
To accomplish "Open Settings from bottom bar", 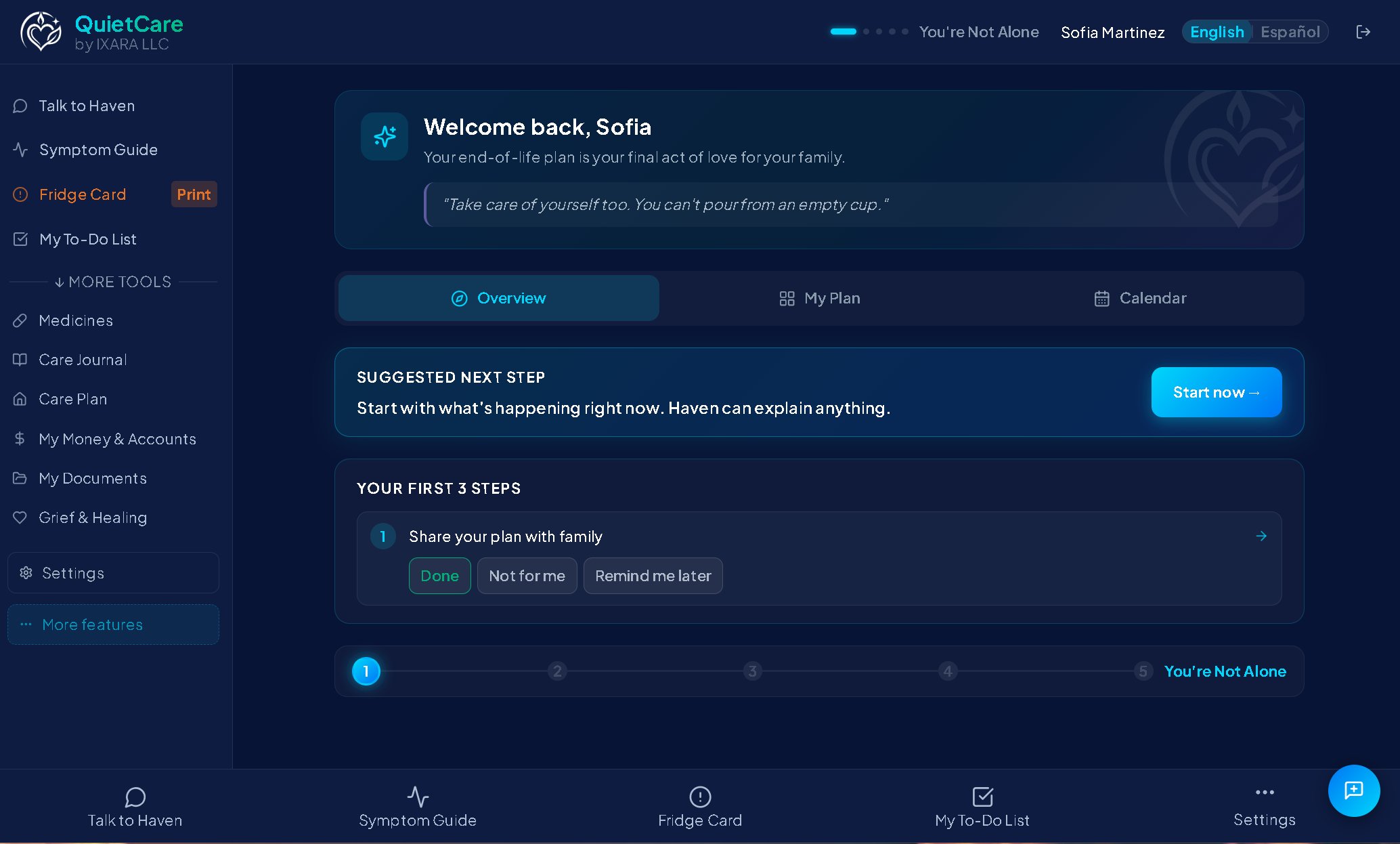I will coord(1264,807).
